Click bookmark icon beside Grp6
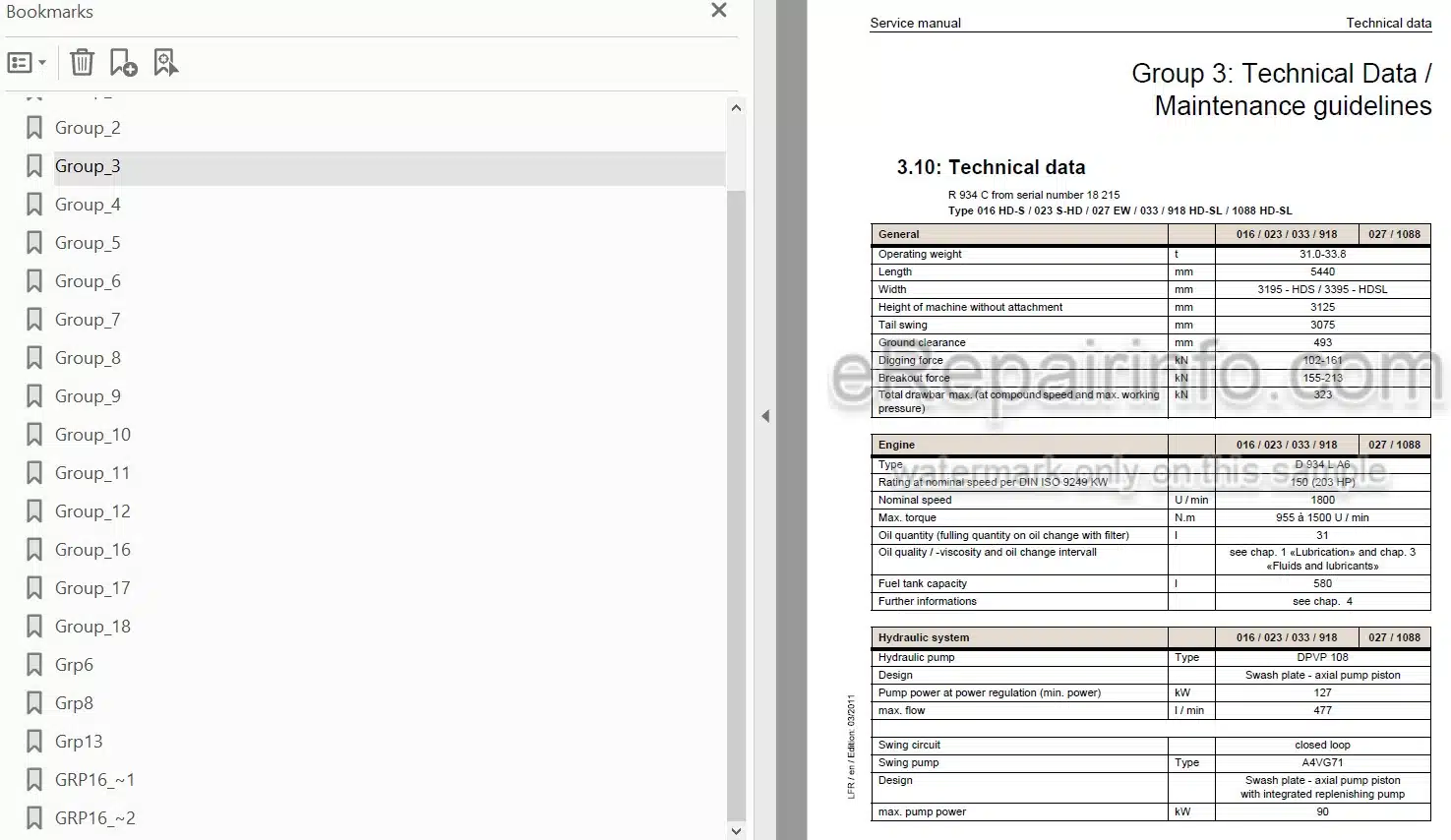 34,665
